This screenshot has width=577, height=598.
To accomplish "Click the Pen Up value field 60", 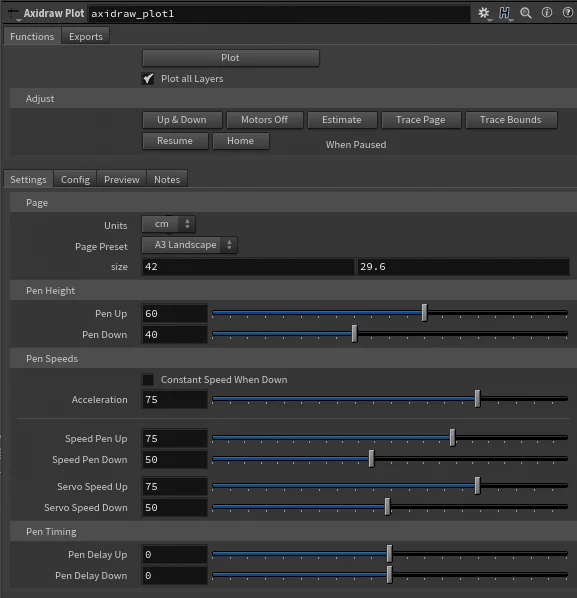I will coord(175,313).
